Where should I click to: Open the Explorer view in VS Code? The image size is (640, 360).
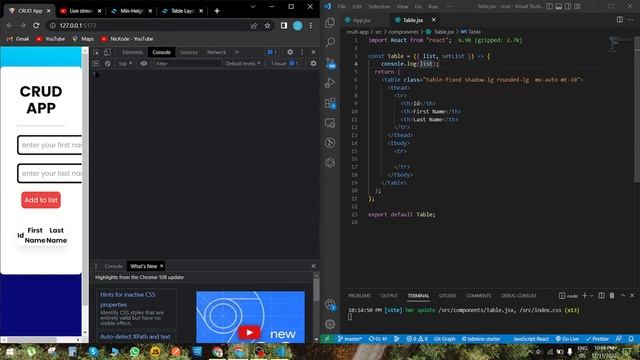point(330,22)
